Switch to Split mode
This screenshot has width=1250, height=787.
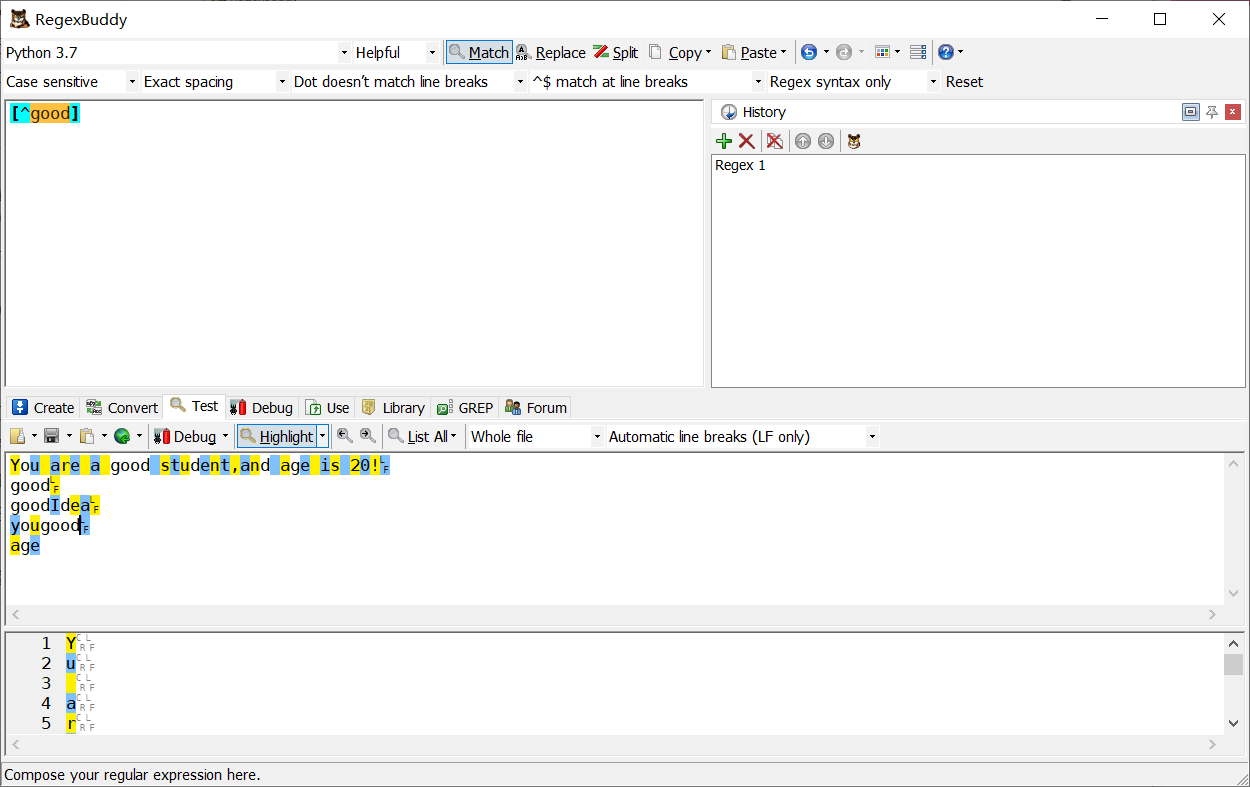tap(615, 52)
